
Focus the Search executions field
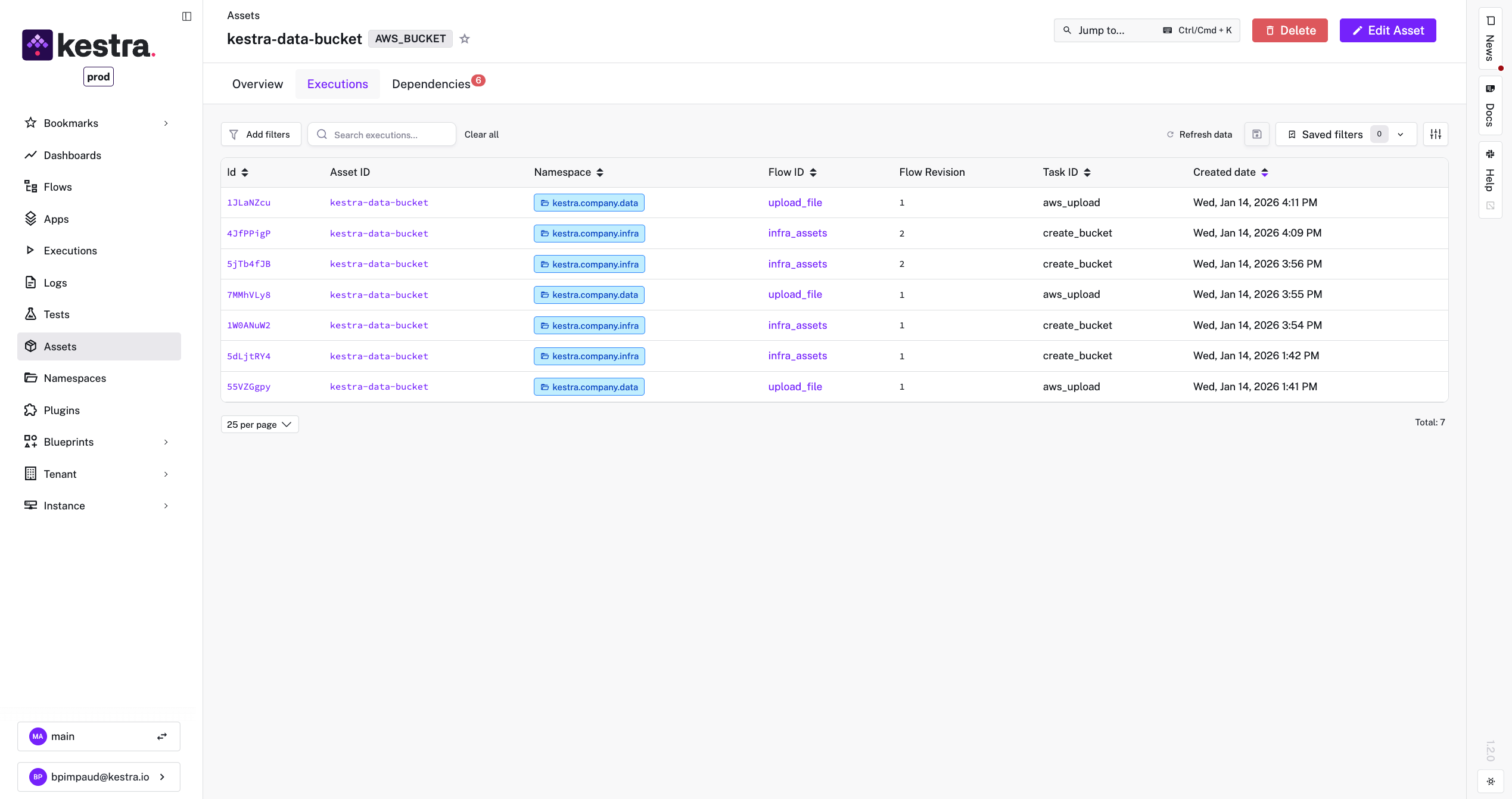click(x=382, y=134)
